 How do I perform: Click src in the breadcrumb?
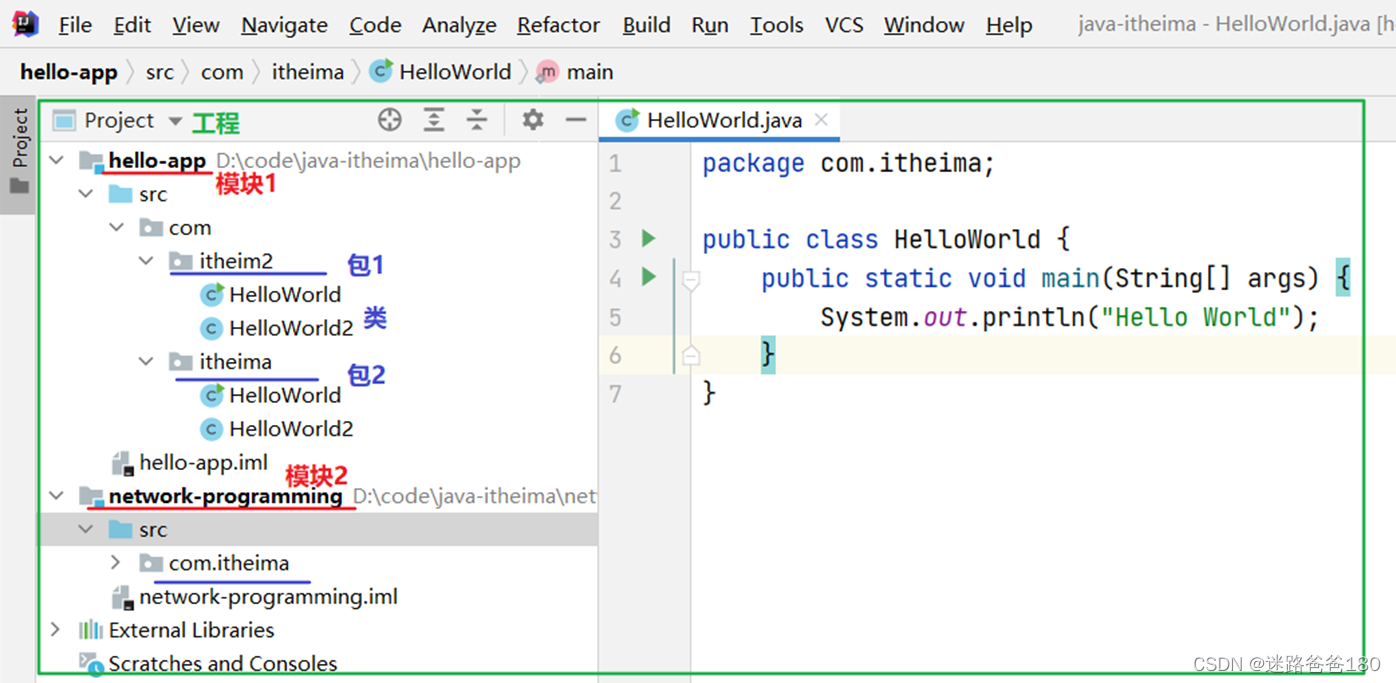click(159, 72)
